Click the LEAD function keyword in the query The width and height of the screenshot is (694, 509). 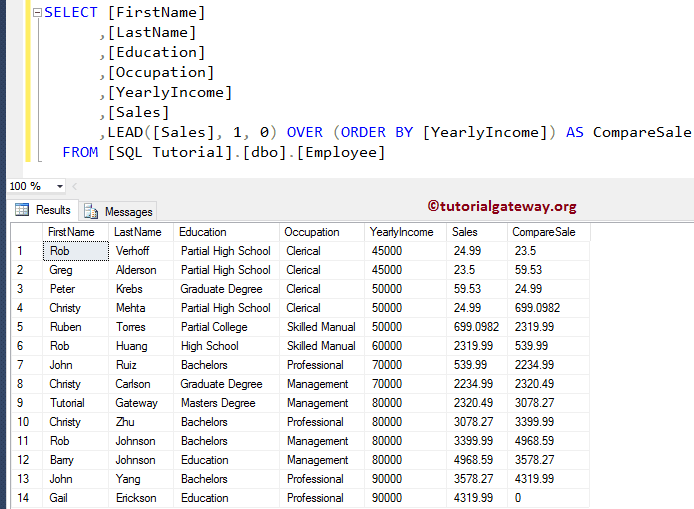(x=125, y=132)
